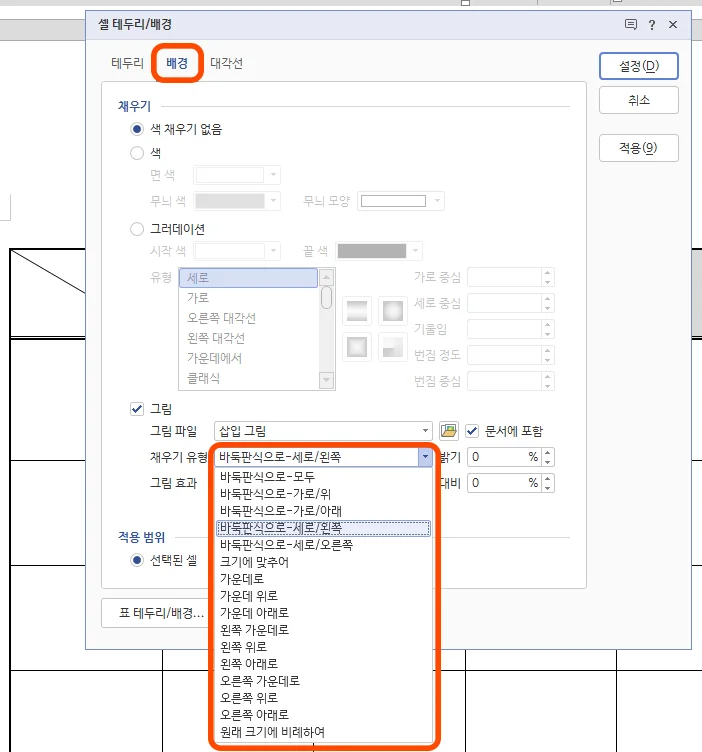Viewport: 702px width, 752px height.
Task: Choose the 그러데이션 radio button
Action: 137,229
